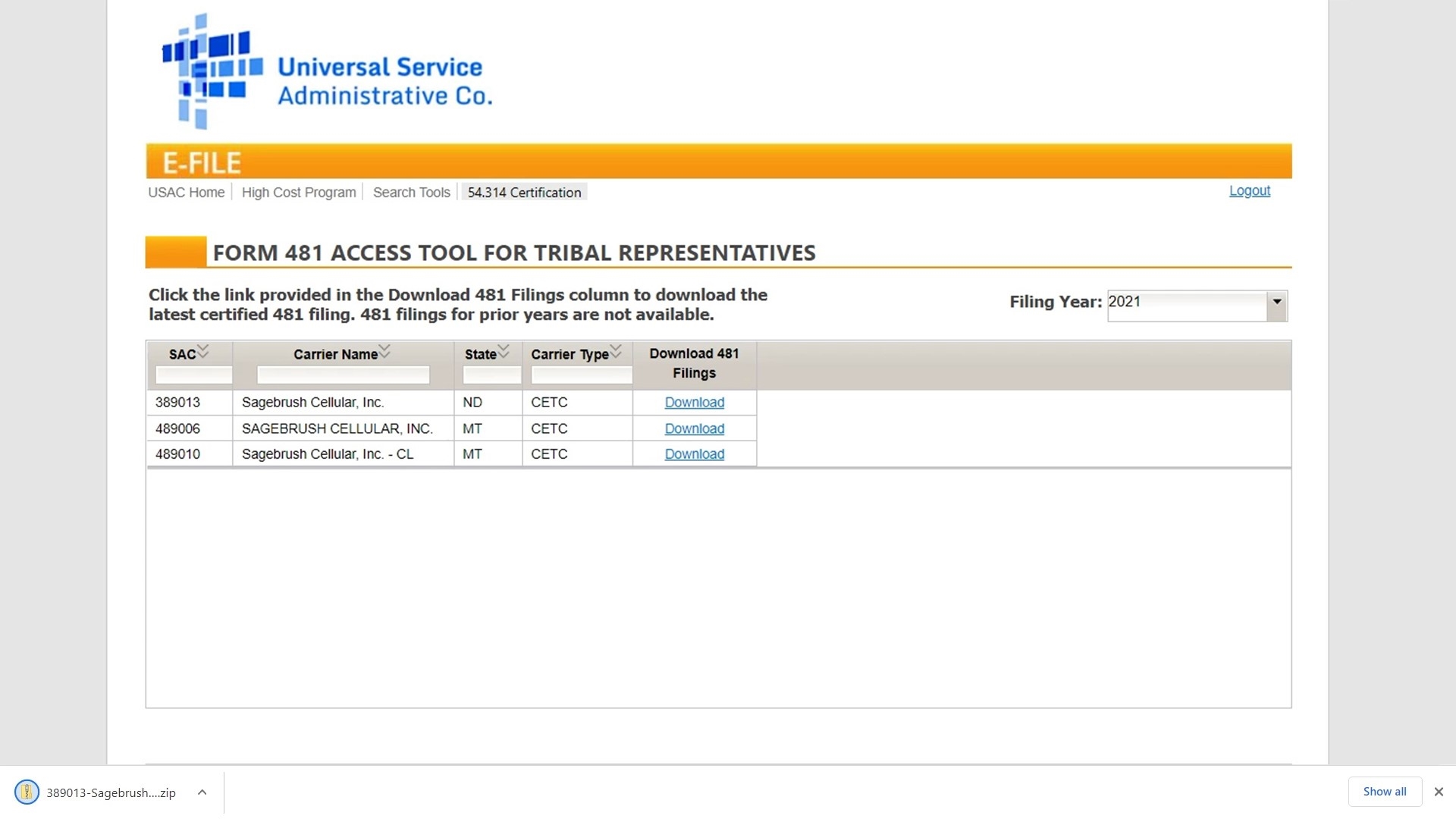Download the 481 filing for SAC 489006
1456x819 pixels.
click(x=695, y=428)
